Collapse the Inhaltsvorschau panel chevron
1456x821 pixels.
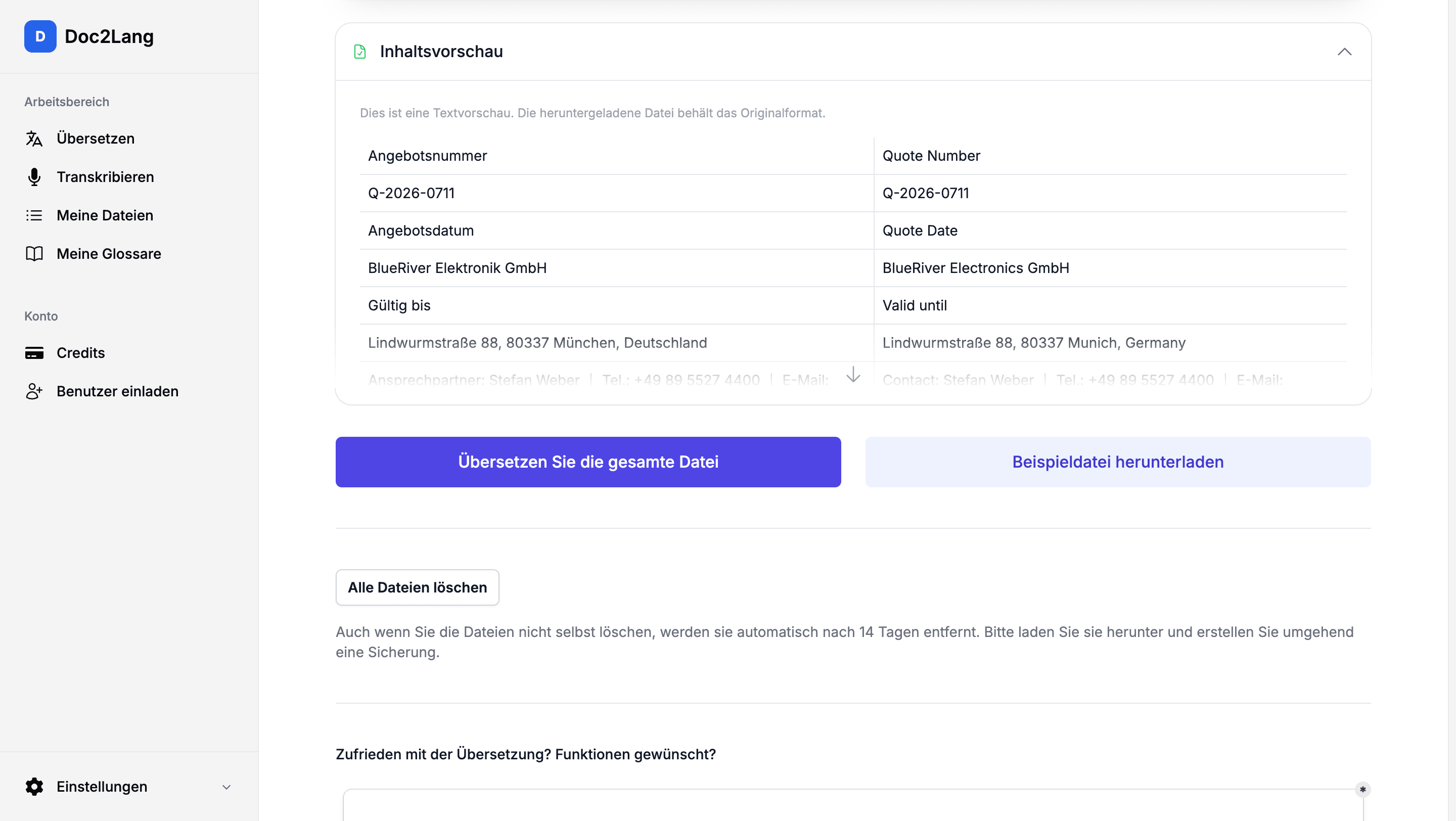coord(1345,52)
